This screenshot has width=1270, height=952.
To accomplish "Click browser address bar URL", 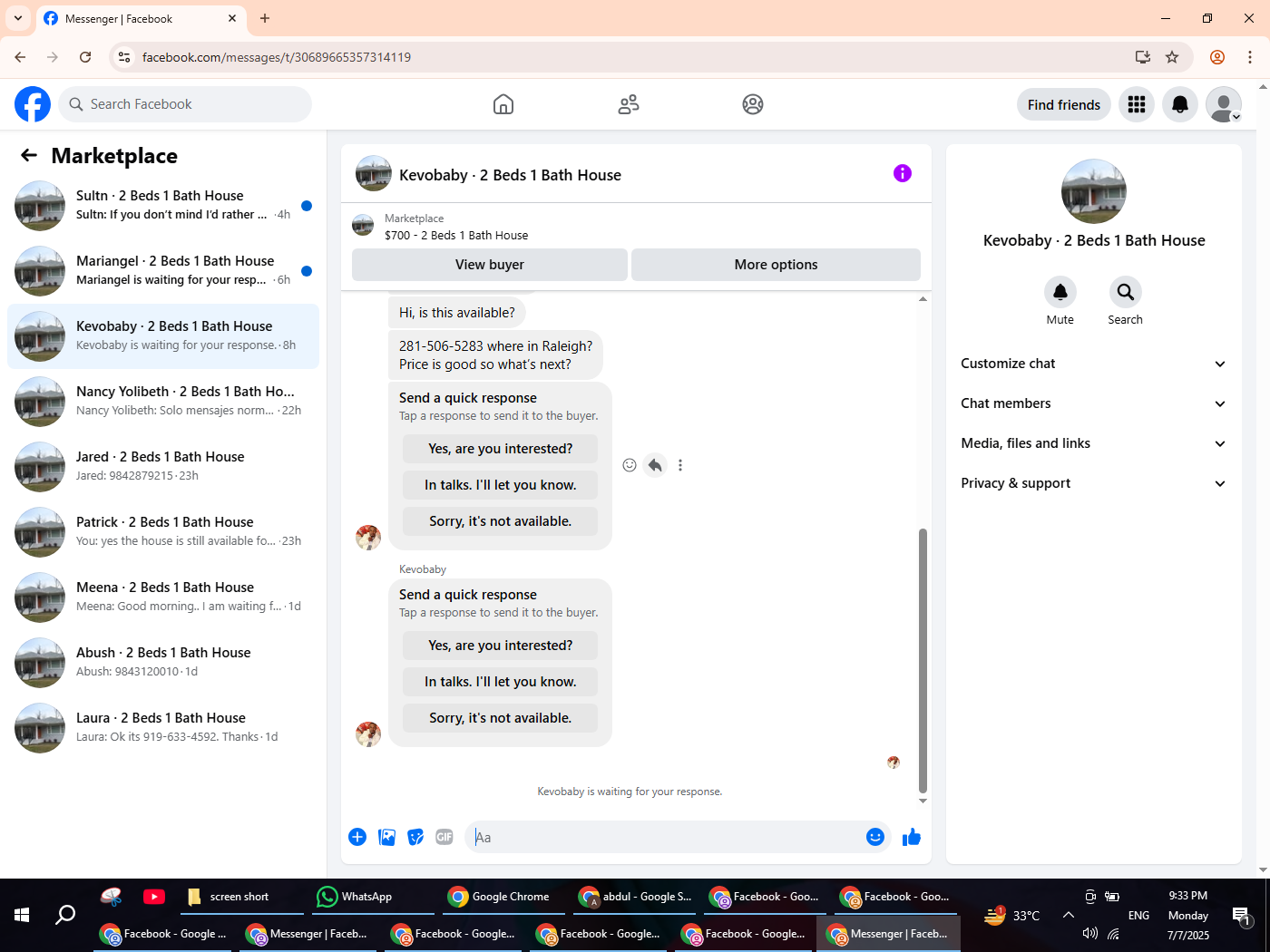I will point(277,57).
